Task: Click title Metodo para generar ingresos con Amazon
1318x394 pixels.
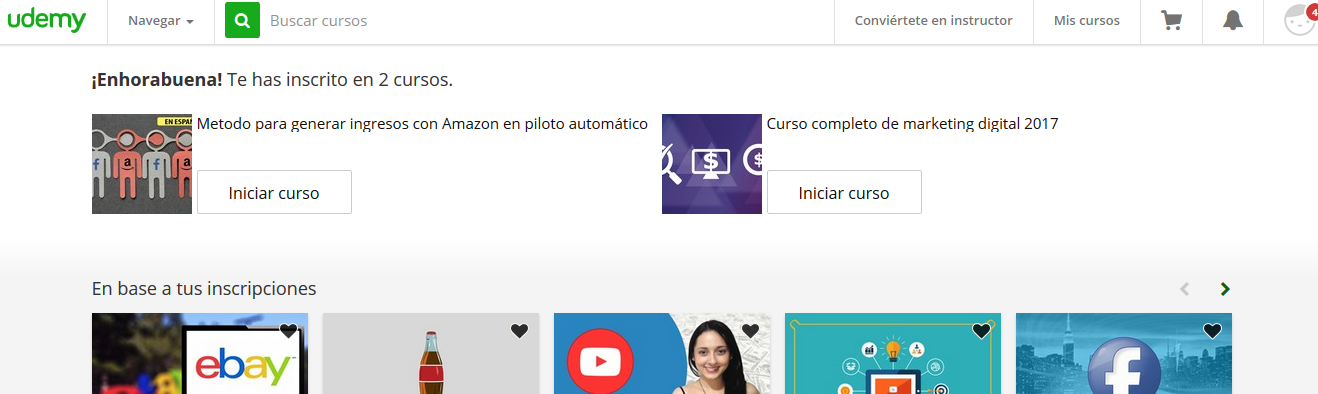Action: tap(422, 124)
